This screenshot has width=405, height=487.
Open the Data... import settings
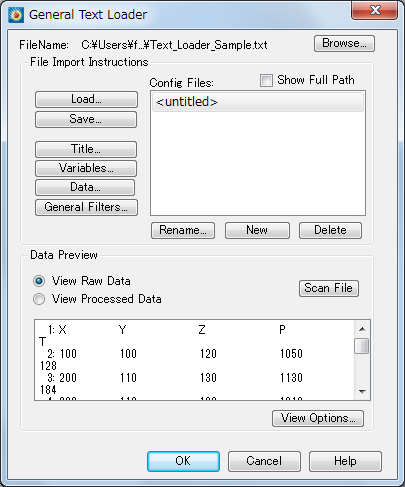(x=85, y=187)
